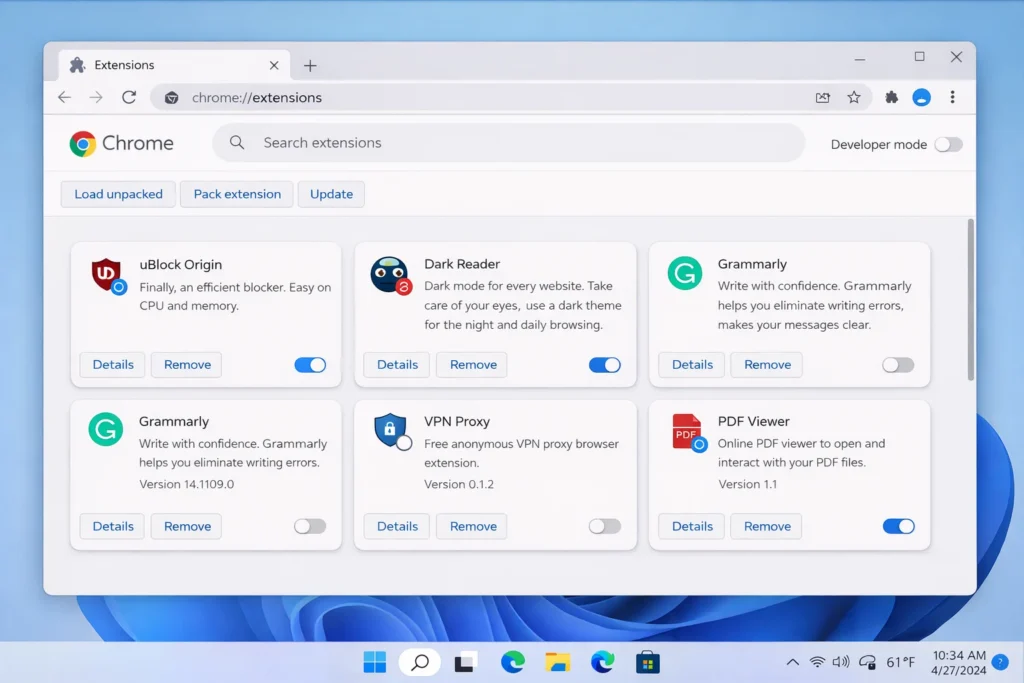Reload the page with the refresh icon

[129, 97]
